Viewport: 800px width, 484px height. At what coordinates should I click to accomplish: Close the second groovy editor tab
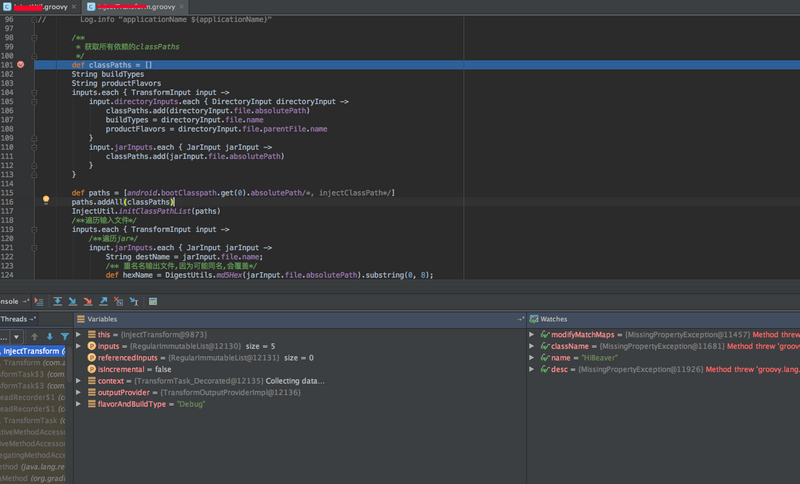(182, 7)
